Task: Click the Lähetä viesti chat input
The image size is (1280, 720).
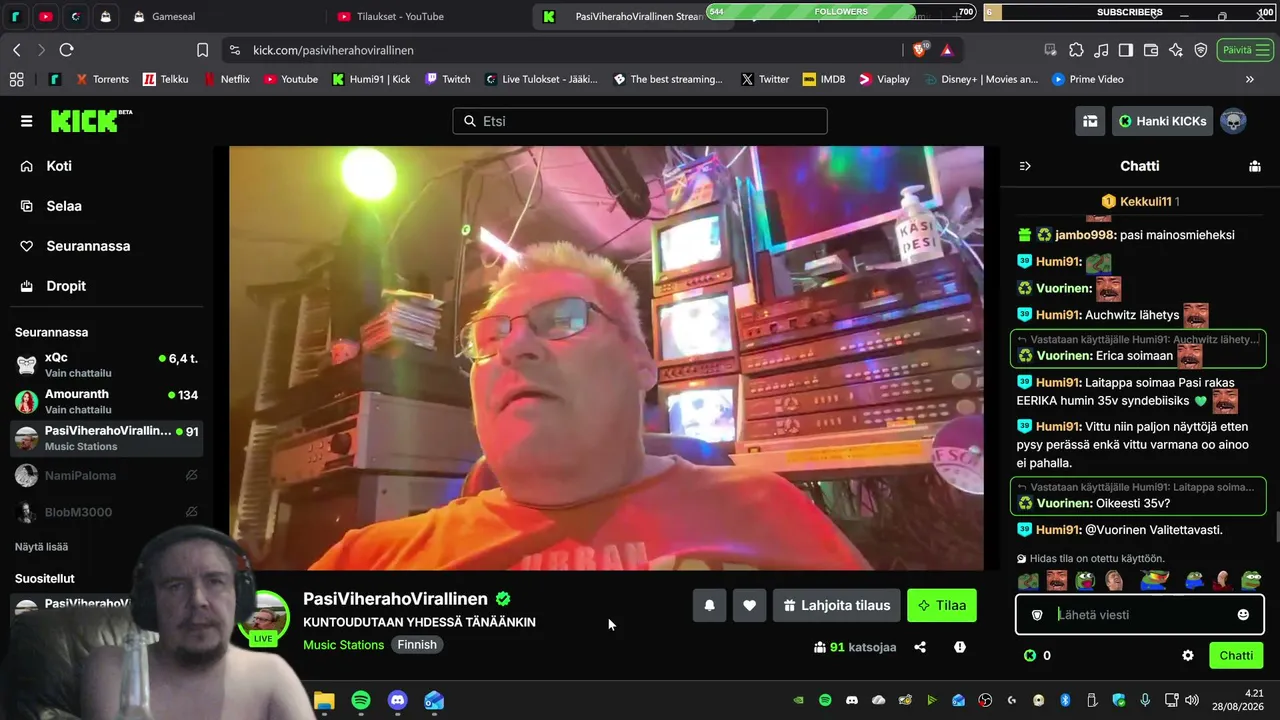Action: 1140,614
